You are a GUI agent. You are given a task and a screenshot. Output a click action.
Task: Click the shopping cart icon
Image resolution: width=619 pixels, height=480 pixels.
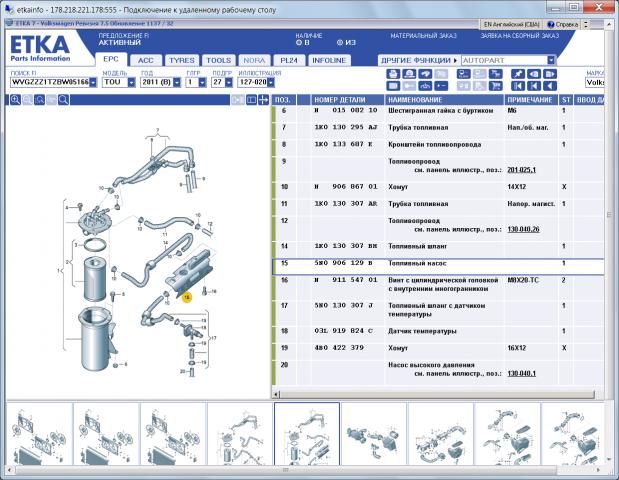(x=495, y=86)
